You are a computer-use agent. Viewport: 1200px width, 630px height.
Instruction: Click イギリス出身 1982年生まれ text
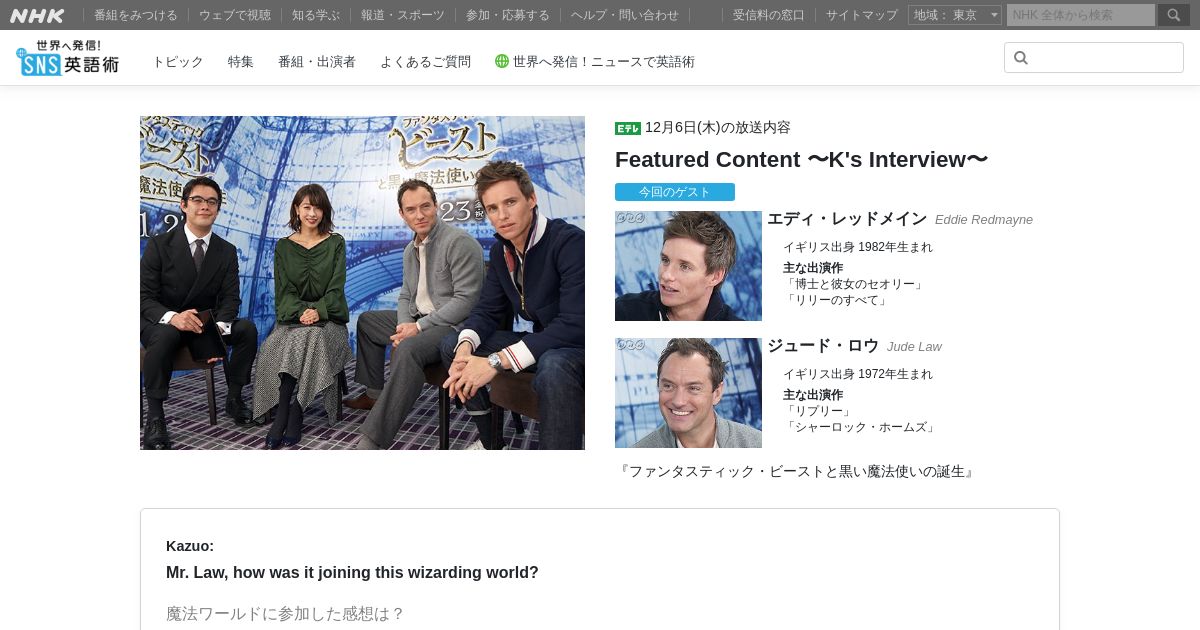pyautogui.click(x=858, y=247)
